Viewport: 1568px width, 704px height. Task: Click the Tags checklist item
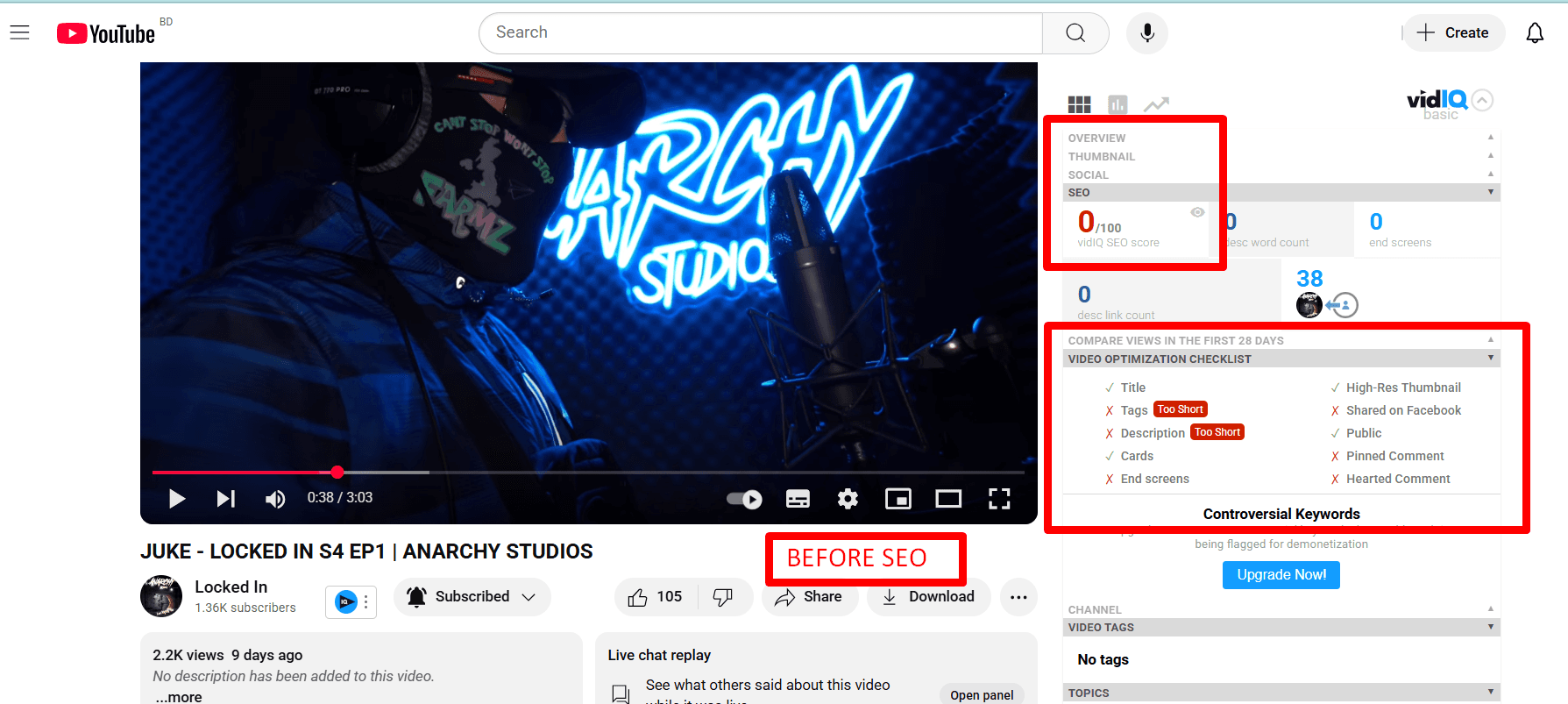pyautogui.click(x=1134, y=410)
